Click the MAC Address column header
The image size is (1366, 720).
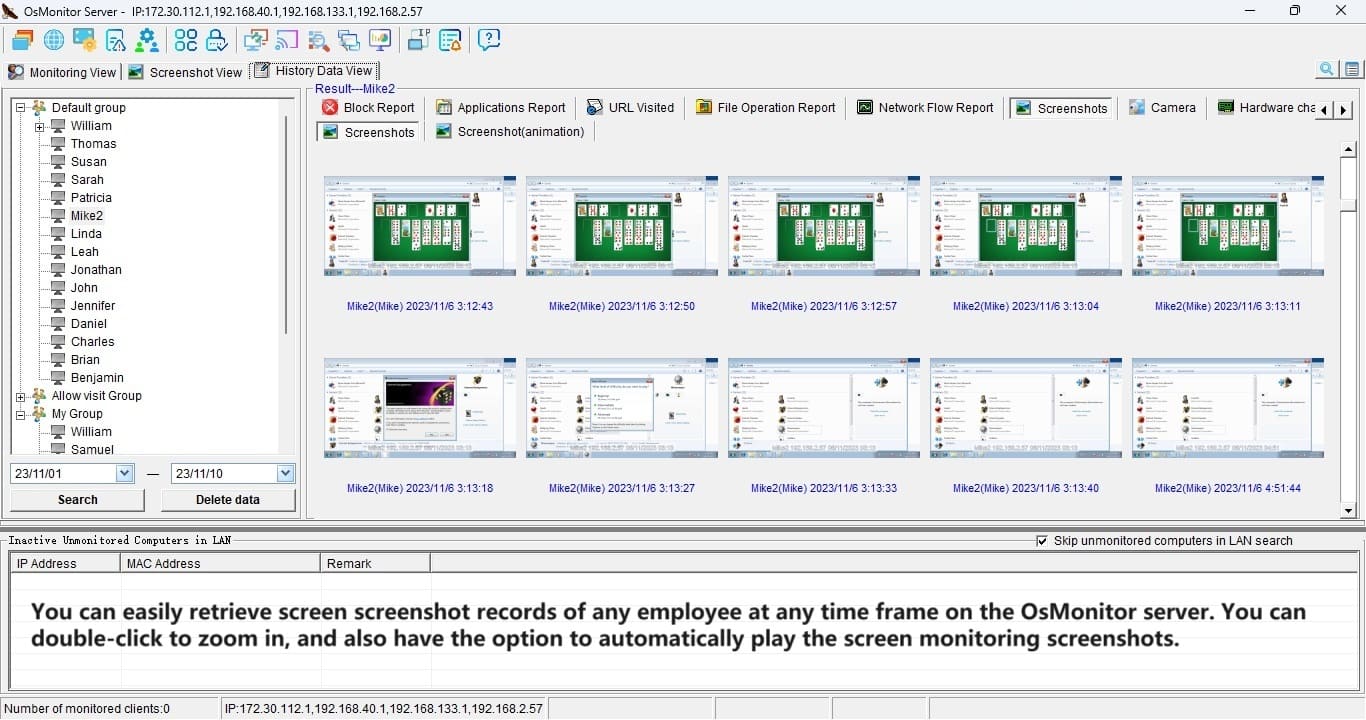coord(220,564)
